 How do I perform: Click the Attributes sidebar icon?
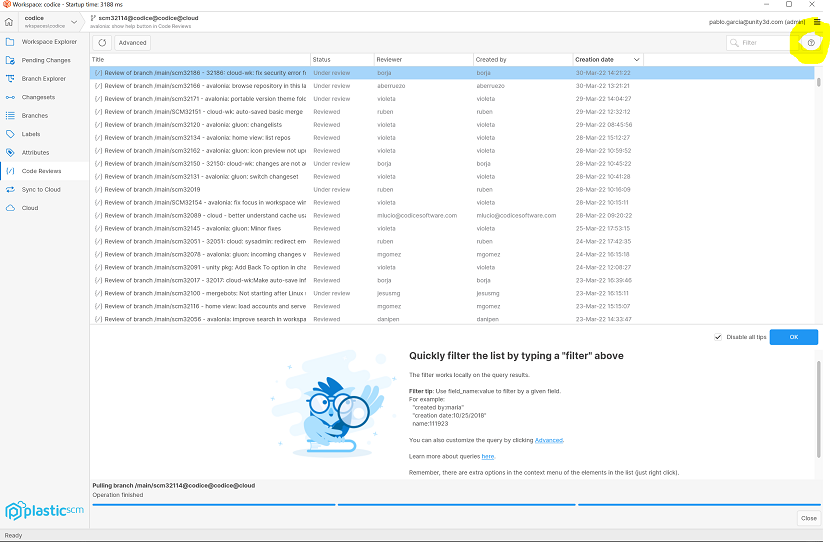(x=10, y=152)
